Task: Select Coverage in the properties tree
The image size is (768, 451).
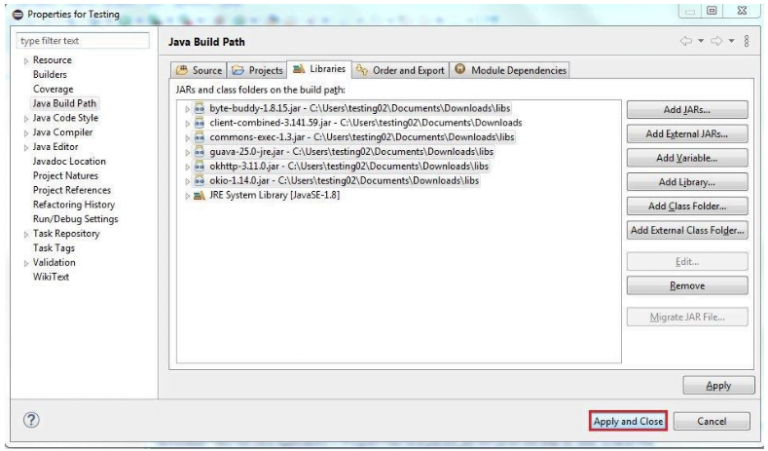Action: tap(53, 89)
